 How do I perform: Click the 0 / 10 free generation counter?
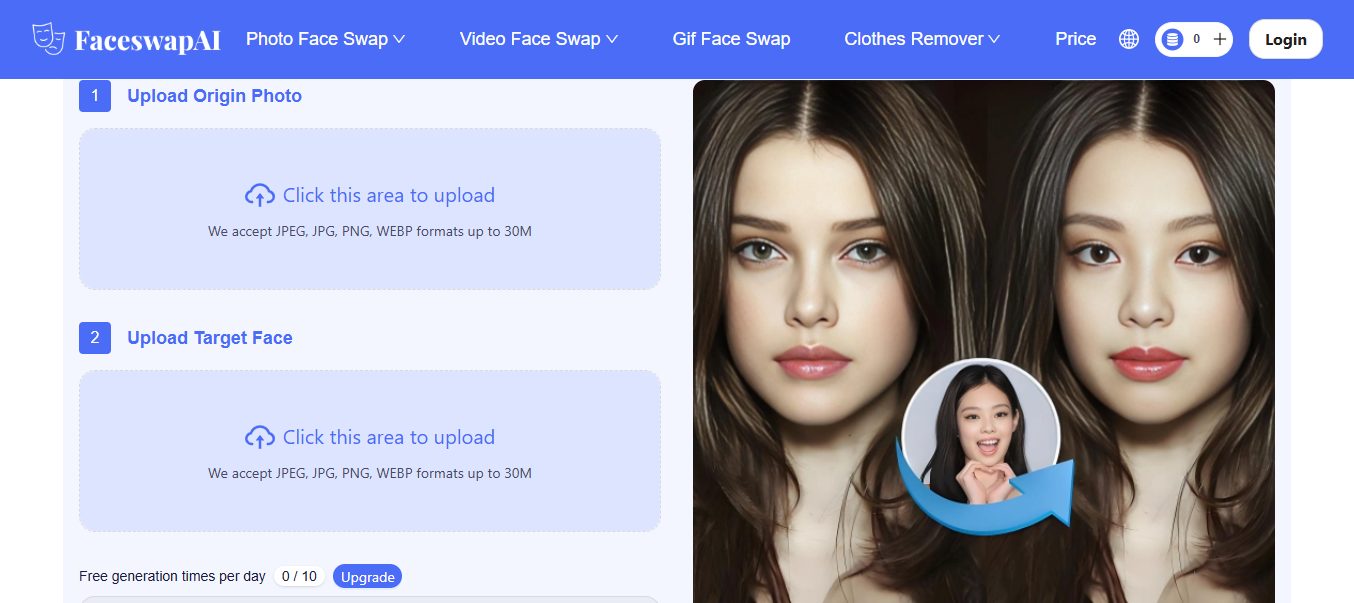click(299, 577)
